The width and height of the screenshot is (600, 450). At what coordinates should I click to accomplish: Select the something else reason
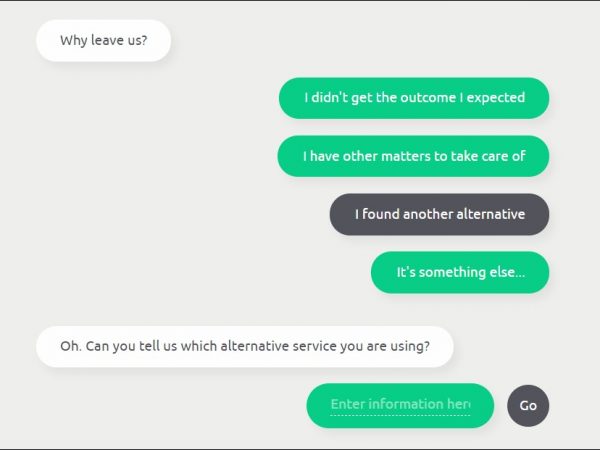pos(460,272)
